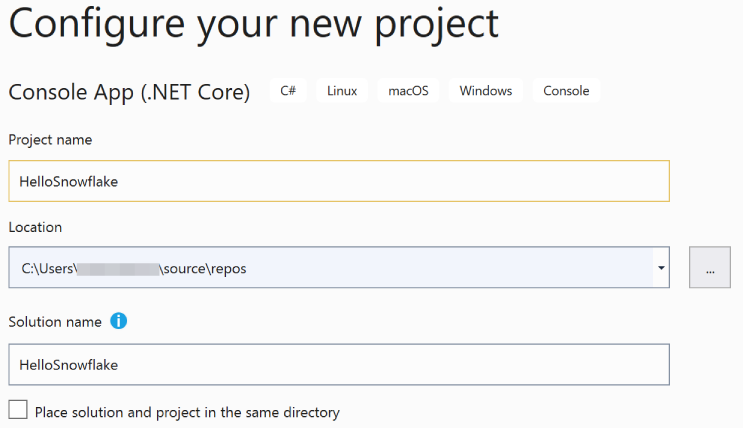Enable placing solution and project in same directory
Screen dimensions: 743x428
pos(18,411)
